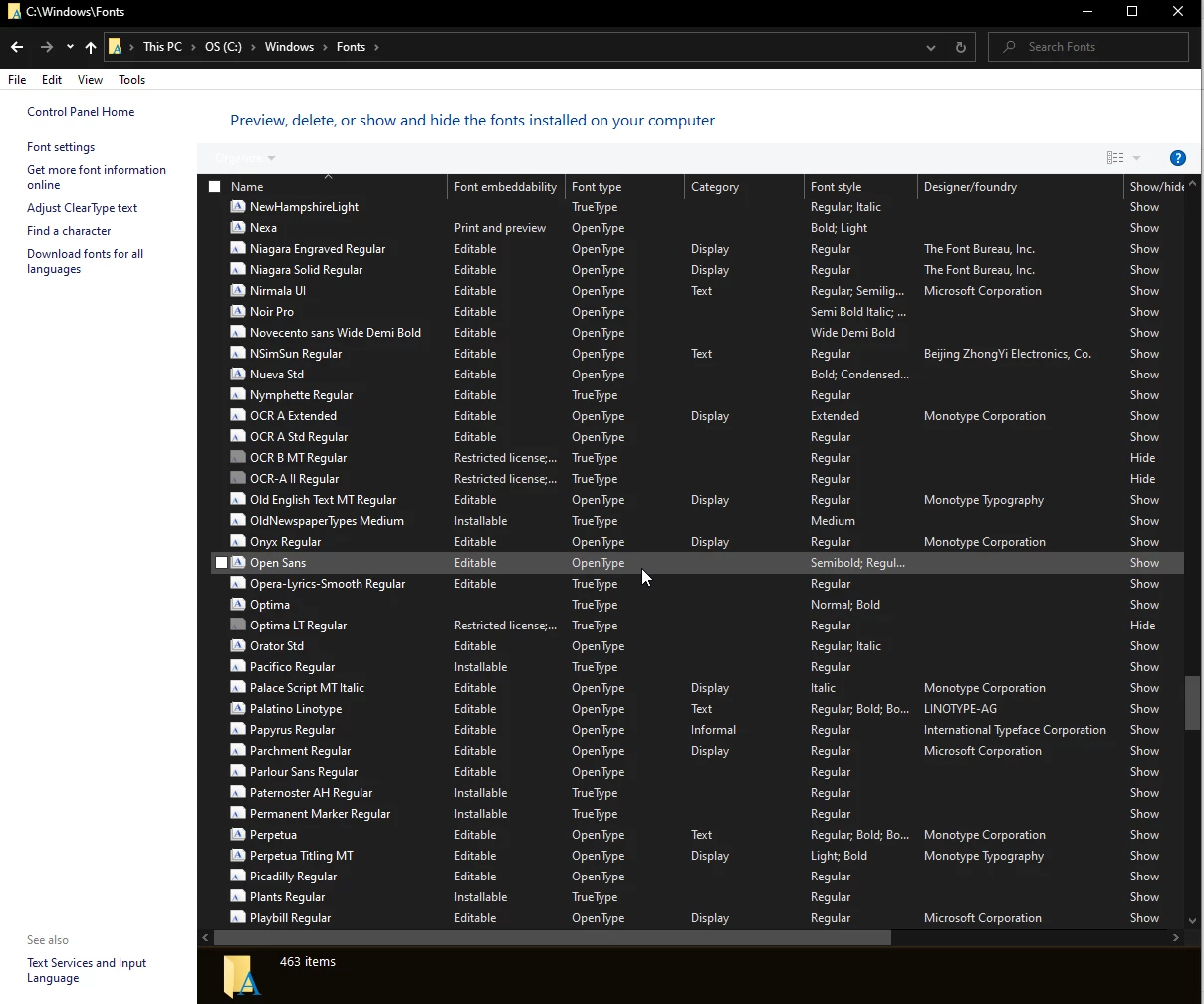
Task: Click the vertical scrollbar thumb
Action: (x=1192, y=703)
